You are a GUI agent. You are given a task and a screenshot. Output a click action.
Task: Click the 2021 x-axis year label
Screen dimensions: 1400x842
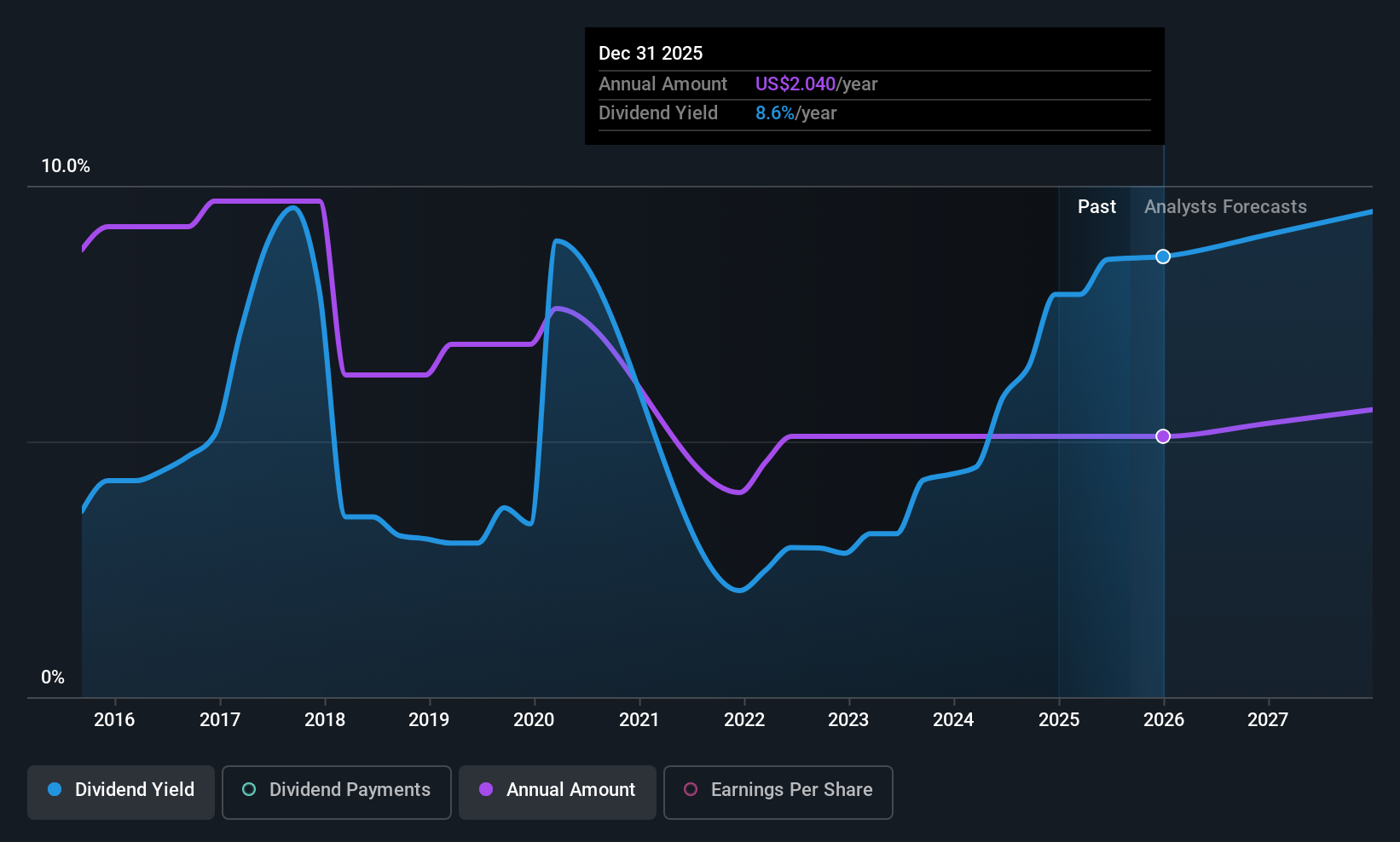tap(639, 720)
